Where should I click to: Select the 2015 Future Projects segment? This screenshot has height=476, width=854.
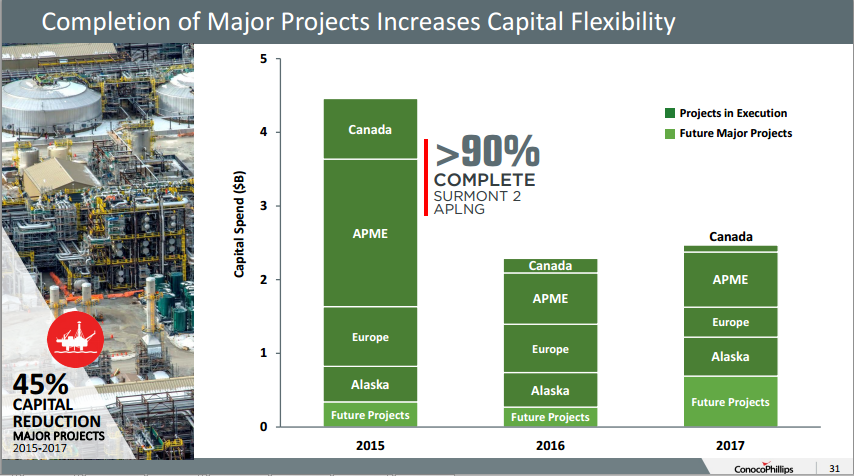(x=370, y=415)
